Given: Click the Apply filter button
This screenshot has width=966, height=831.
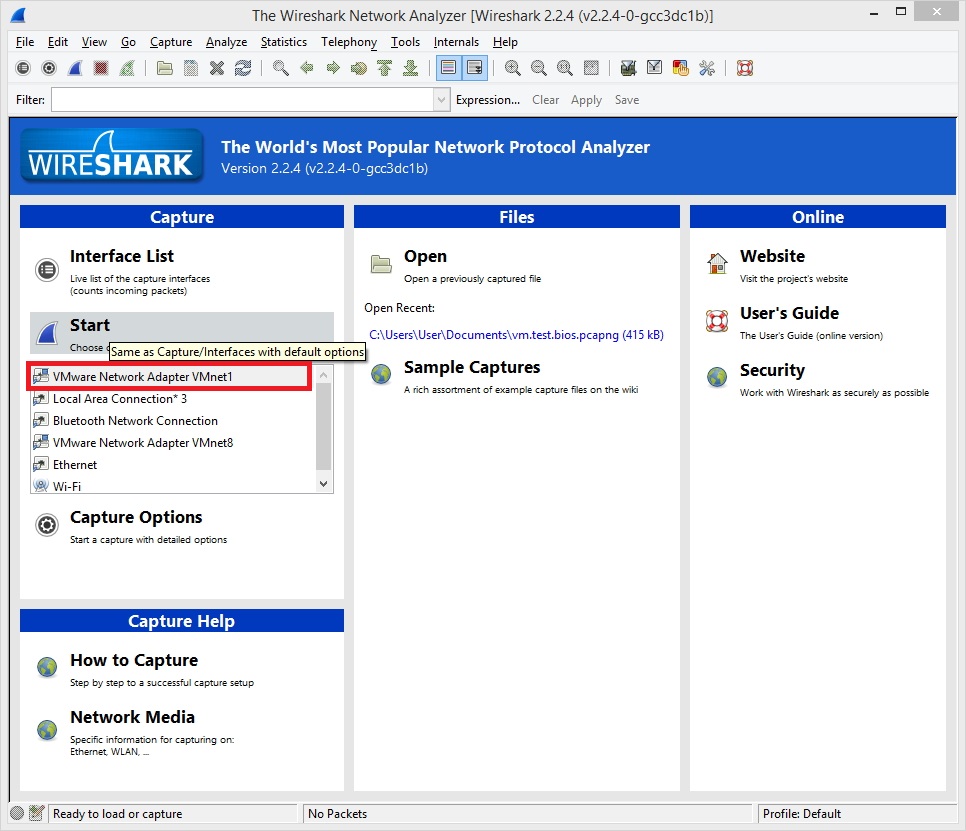Looking at the screenshot, I should pyautogui.click(x=586, y=100).
